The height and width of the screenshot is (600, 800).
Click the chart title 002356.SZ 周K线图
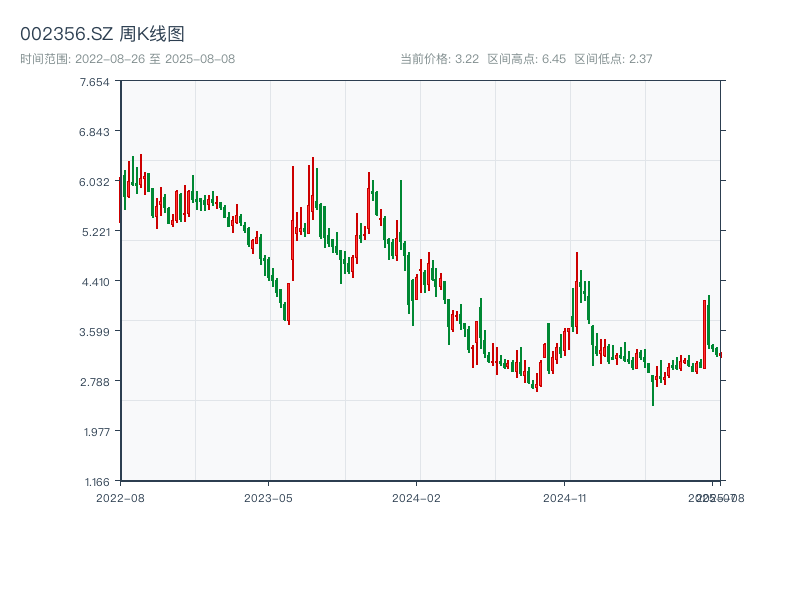coord(102,34)
